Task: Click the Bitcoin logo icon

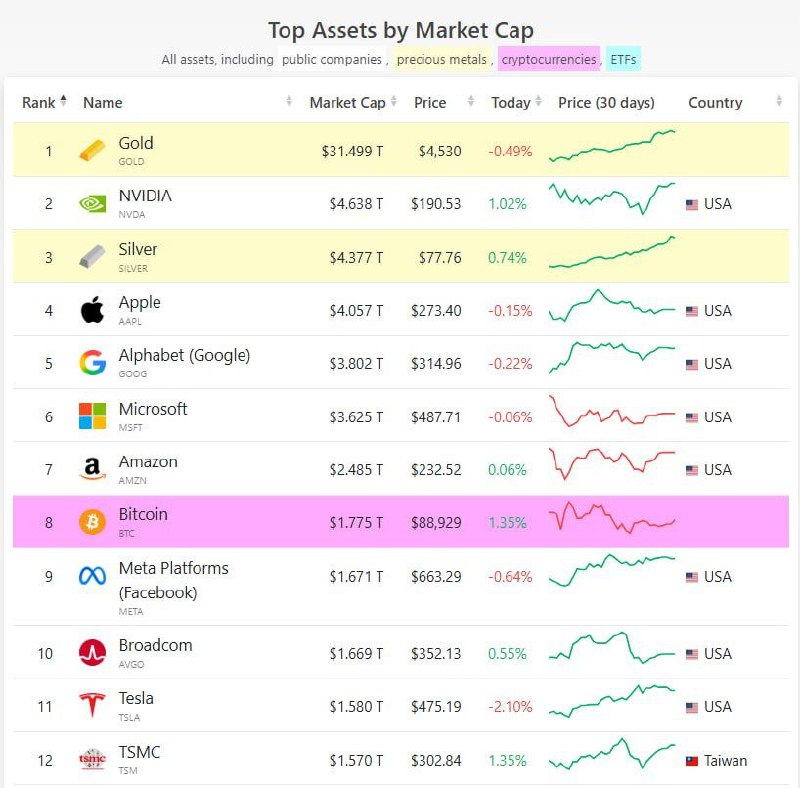Action: coord(92,522)
